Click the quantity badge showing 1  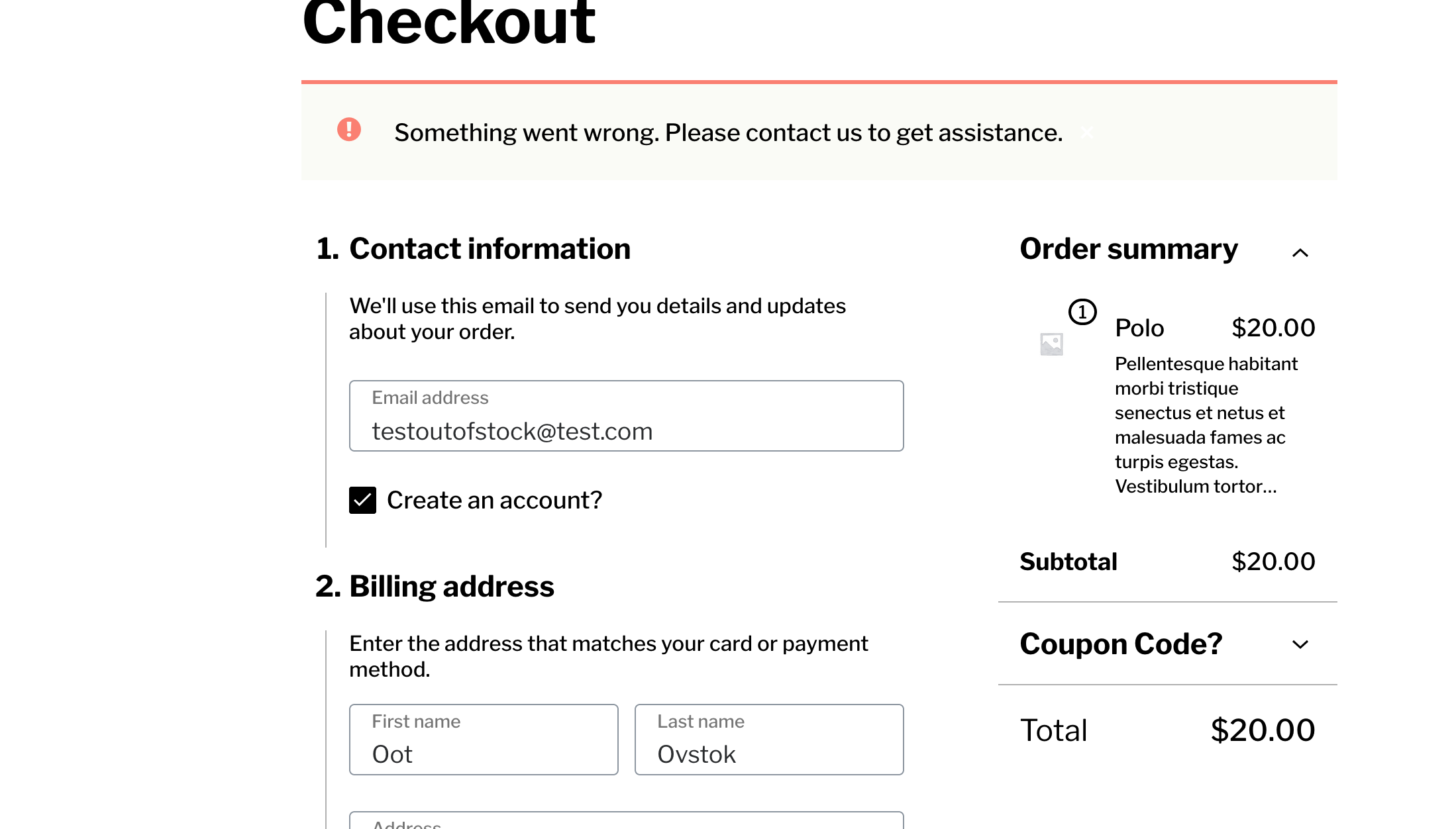coord(1082,312)
